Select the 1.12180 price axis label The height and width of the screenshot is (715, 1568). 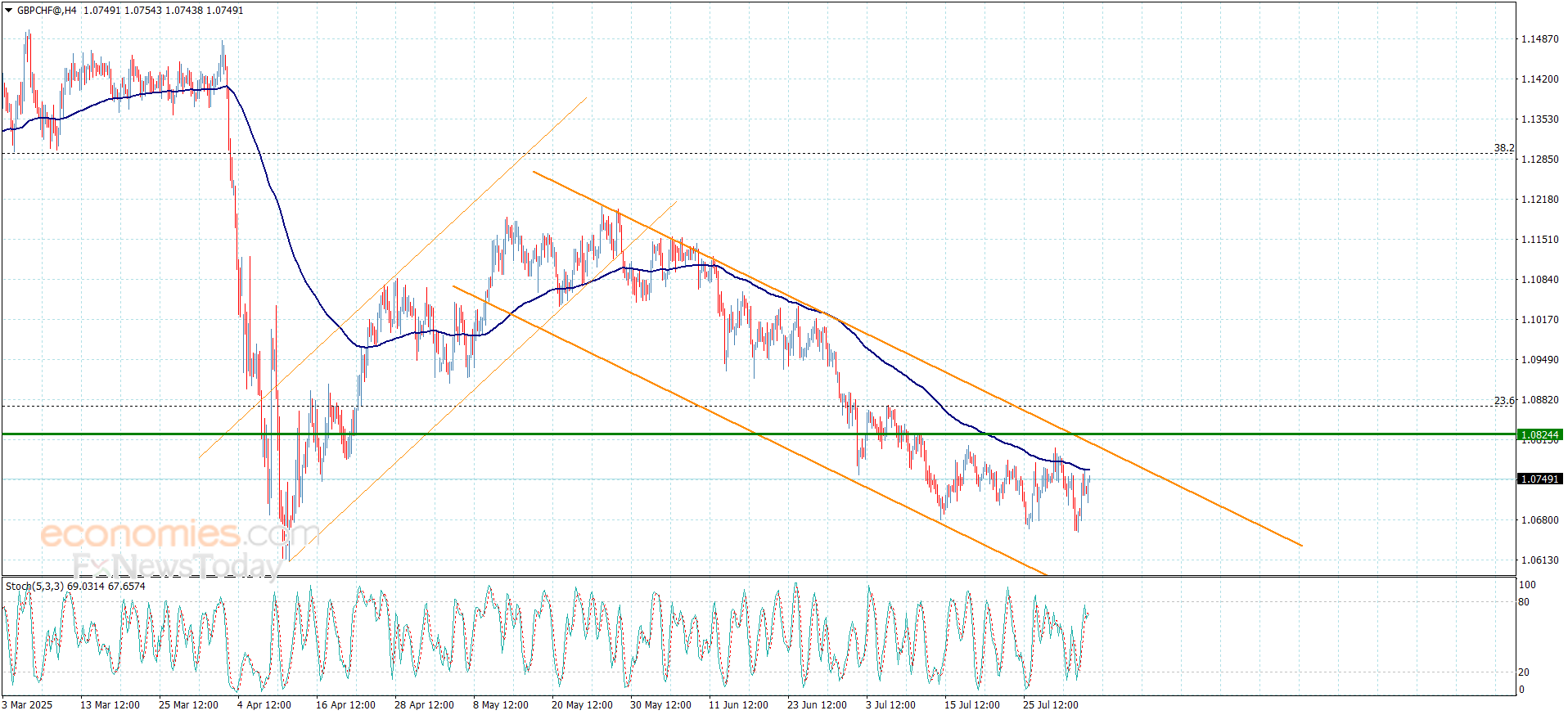point(1539,200)
